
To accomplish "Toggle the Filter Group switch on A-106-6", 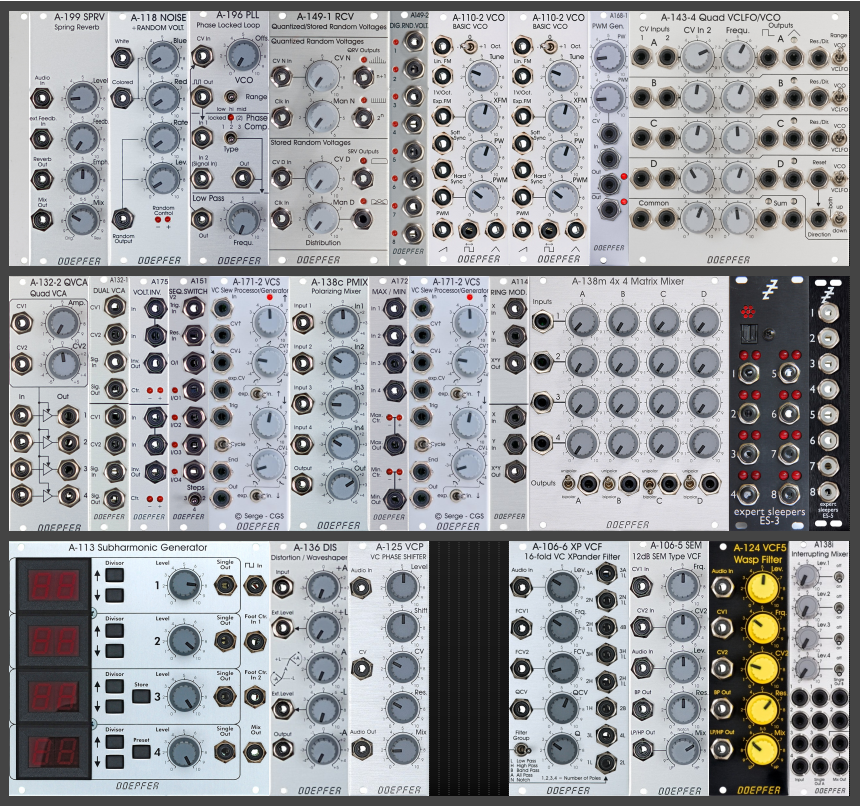I will 520,751.
